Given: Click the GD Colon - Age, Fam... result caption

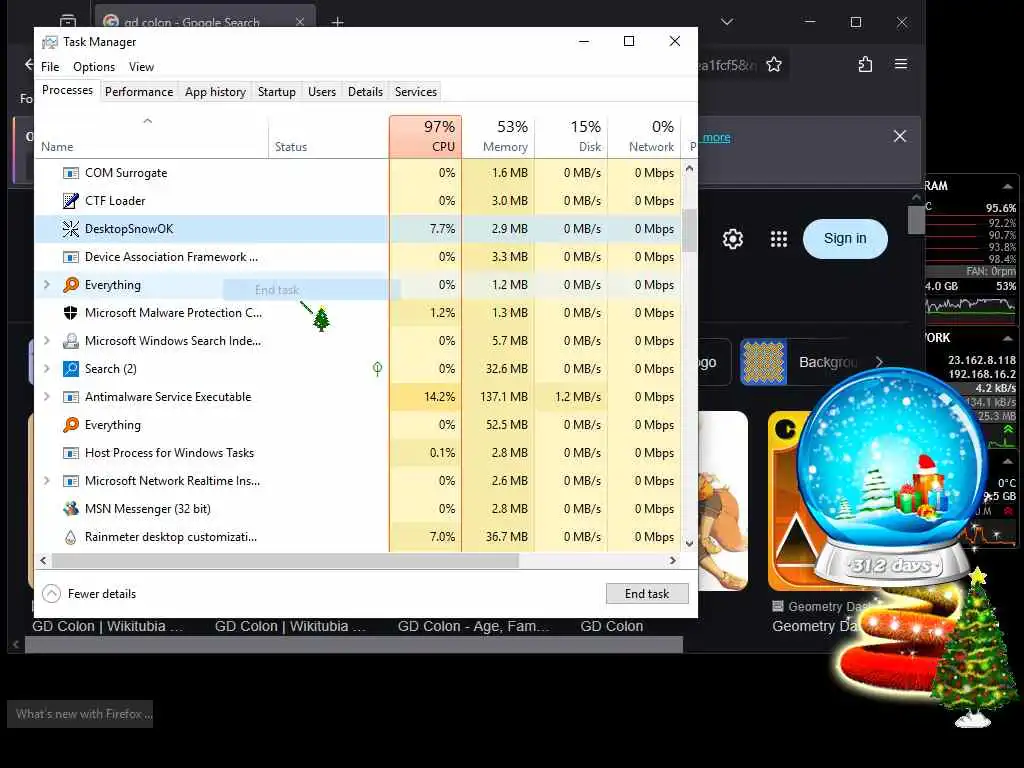Looking at the screenshot, I should pos(473,626).
